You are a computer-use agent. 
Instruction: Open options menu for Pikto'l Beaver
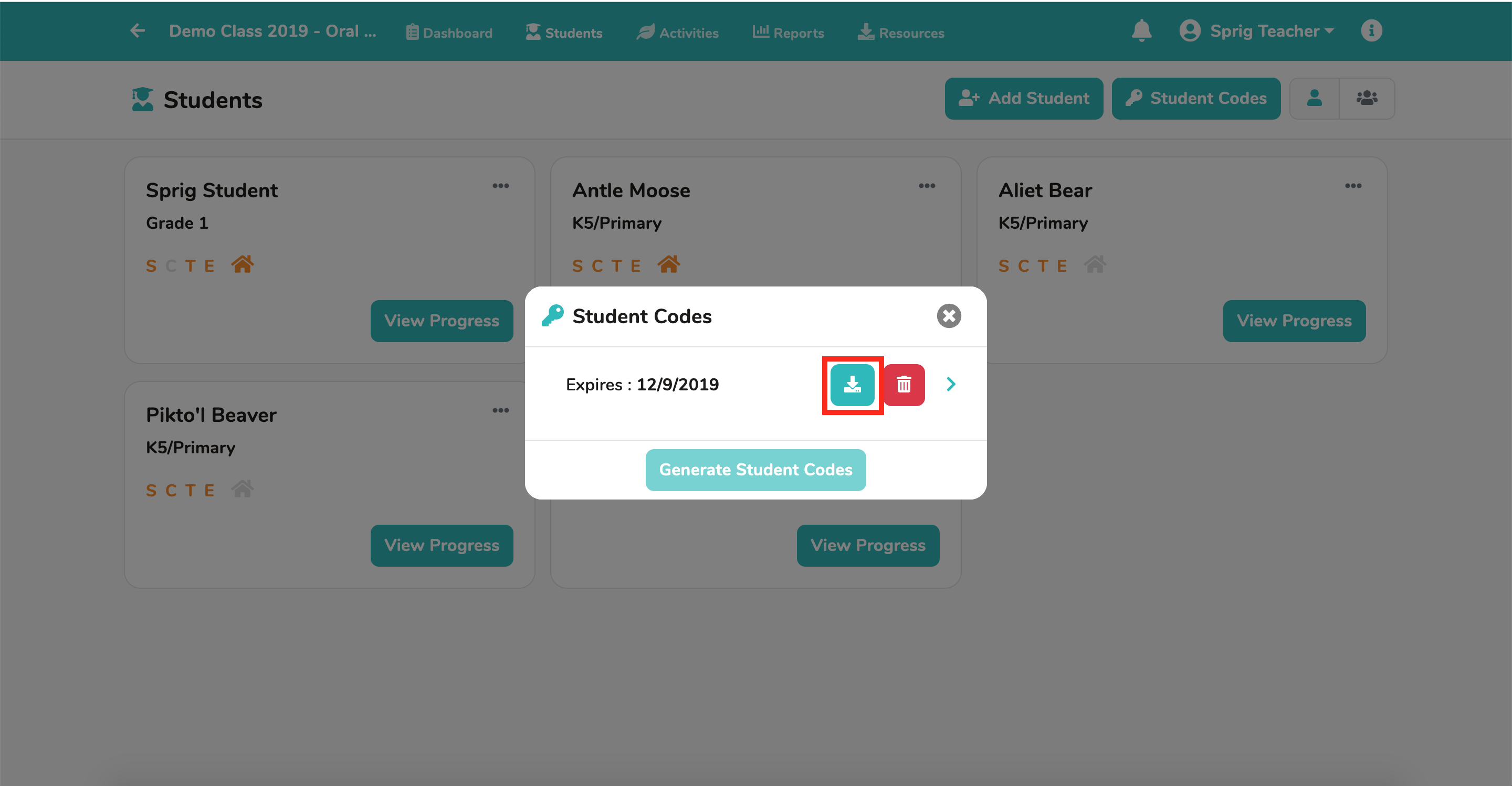500,411
